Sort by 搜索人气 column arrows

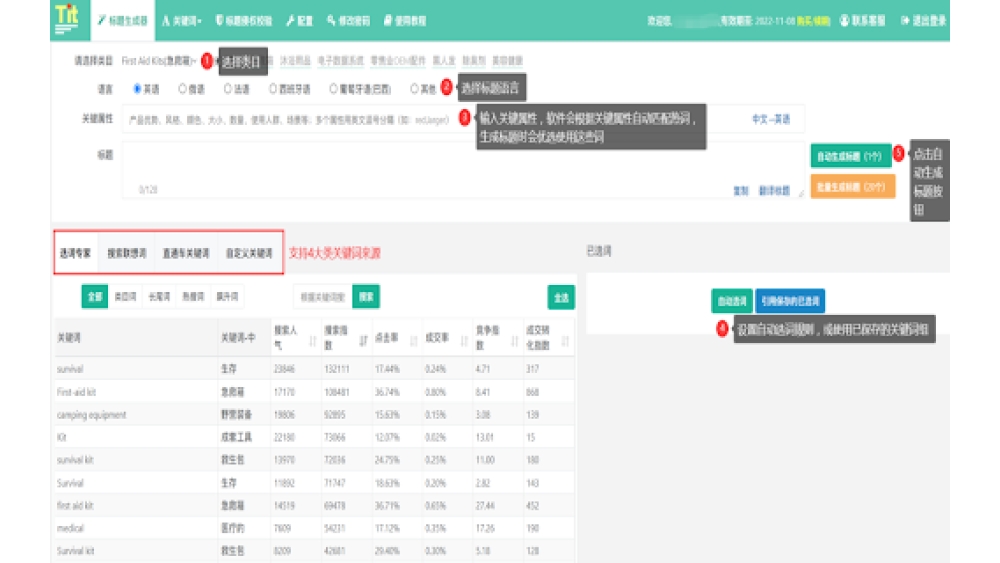click(x=312, y=341)
